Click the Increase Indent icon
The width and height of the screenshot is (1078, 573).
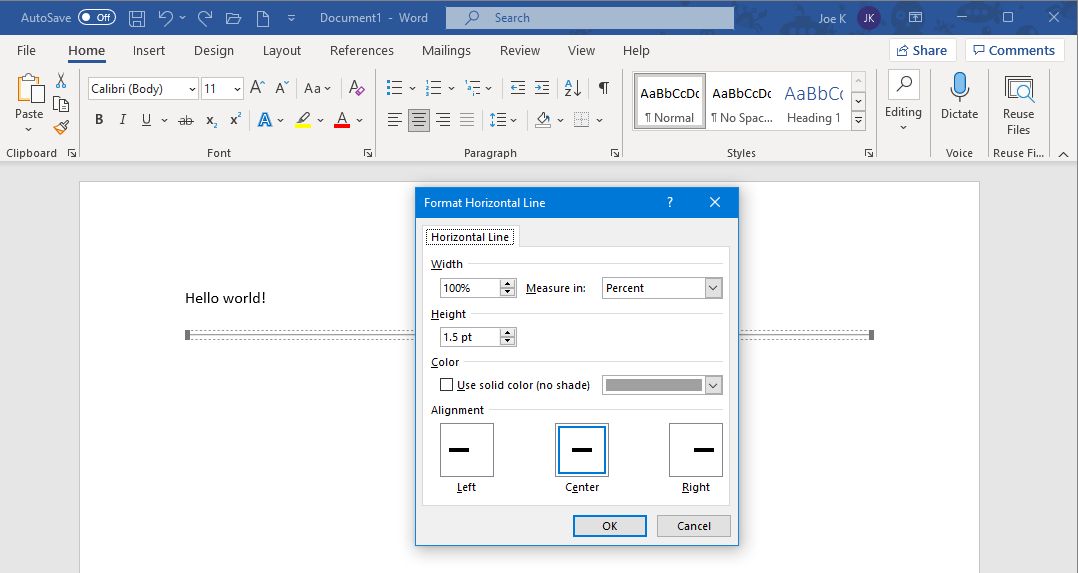(542, 88)
